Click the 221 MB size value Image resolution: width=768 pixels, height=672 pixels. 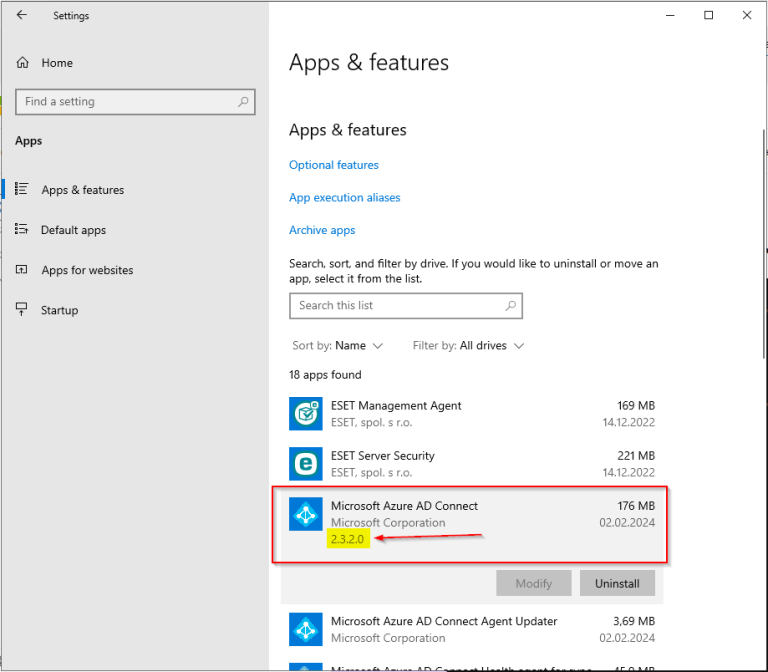(636, 456)
